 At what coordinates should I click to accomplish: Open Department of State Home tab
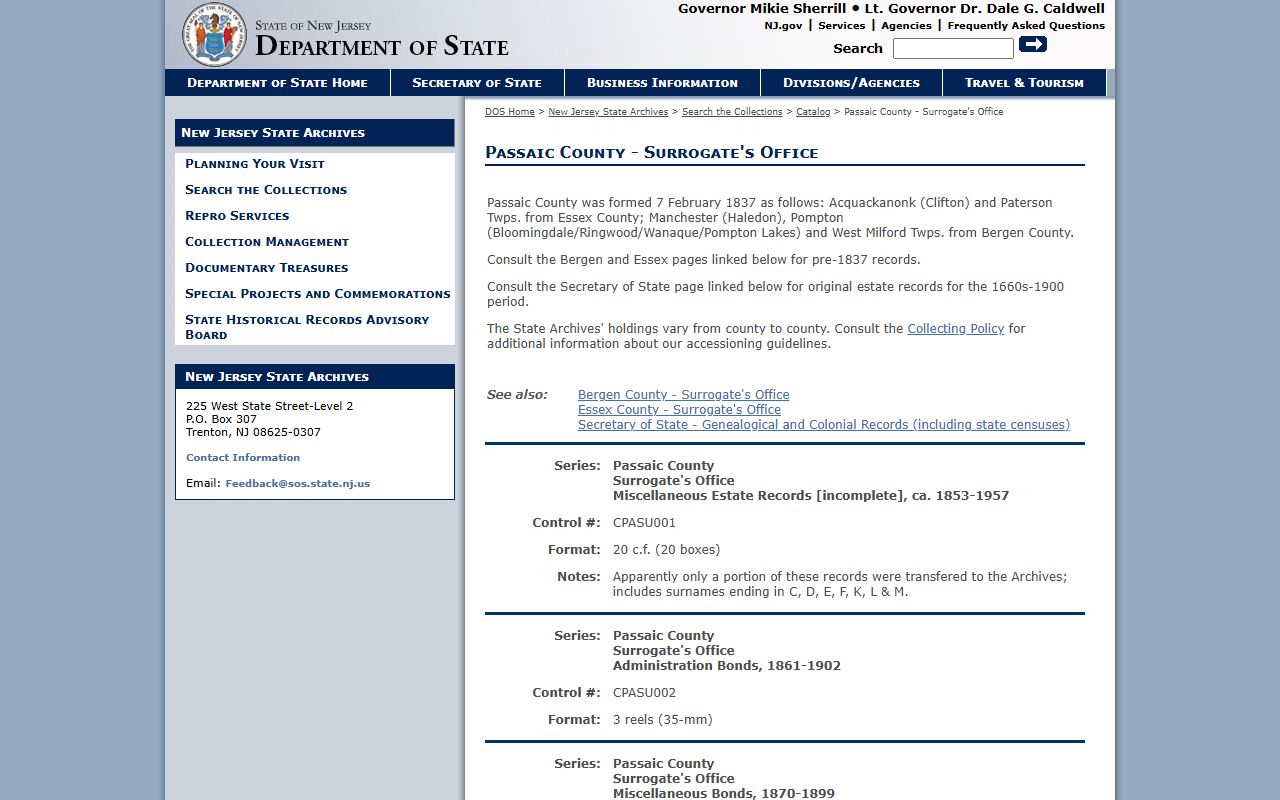tap(277, 83)
